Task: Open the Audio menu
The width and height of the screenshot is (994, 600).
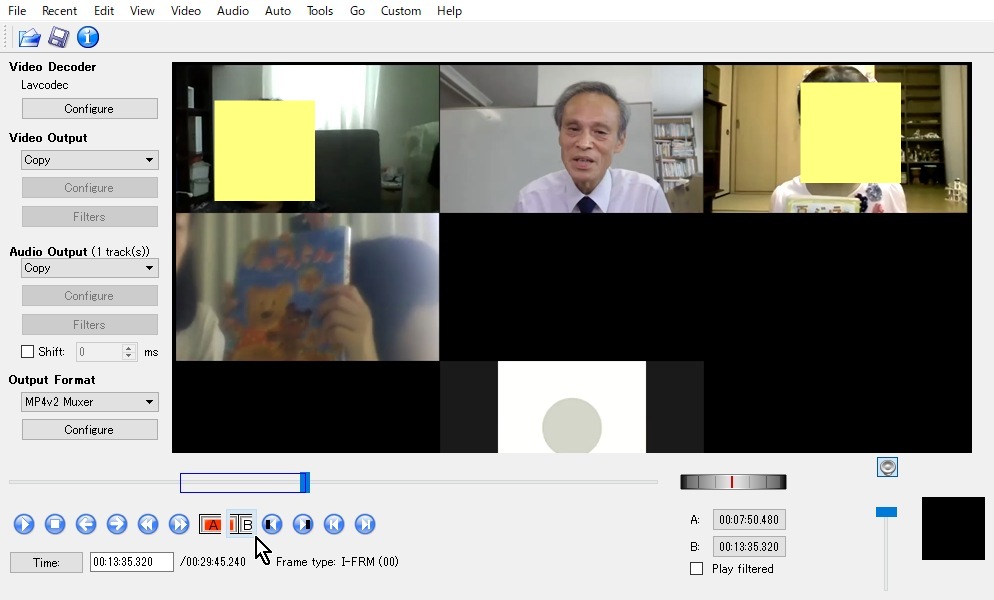Action: 233,11
